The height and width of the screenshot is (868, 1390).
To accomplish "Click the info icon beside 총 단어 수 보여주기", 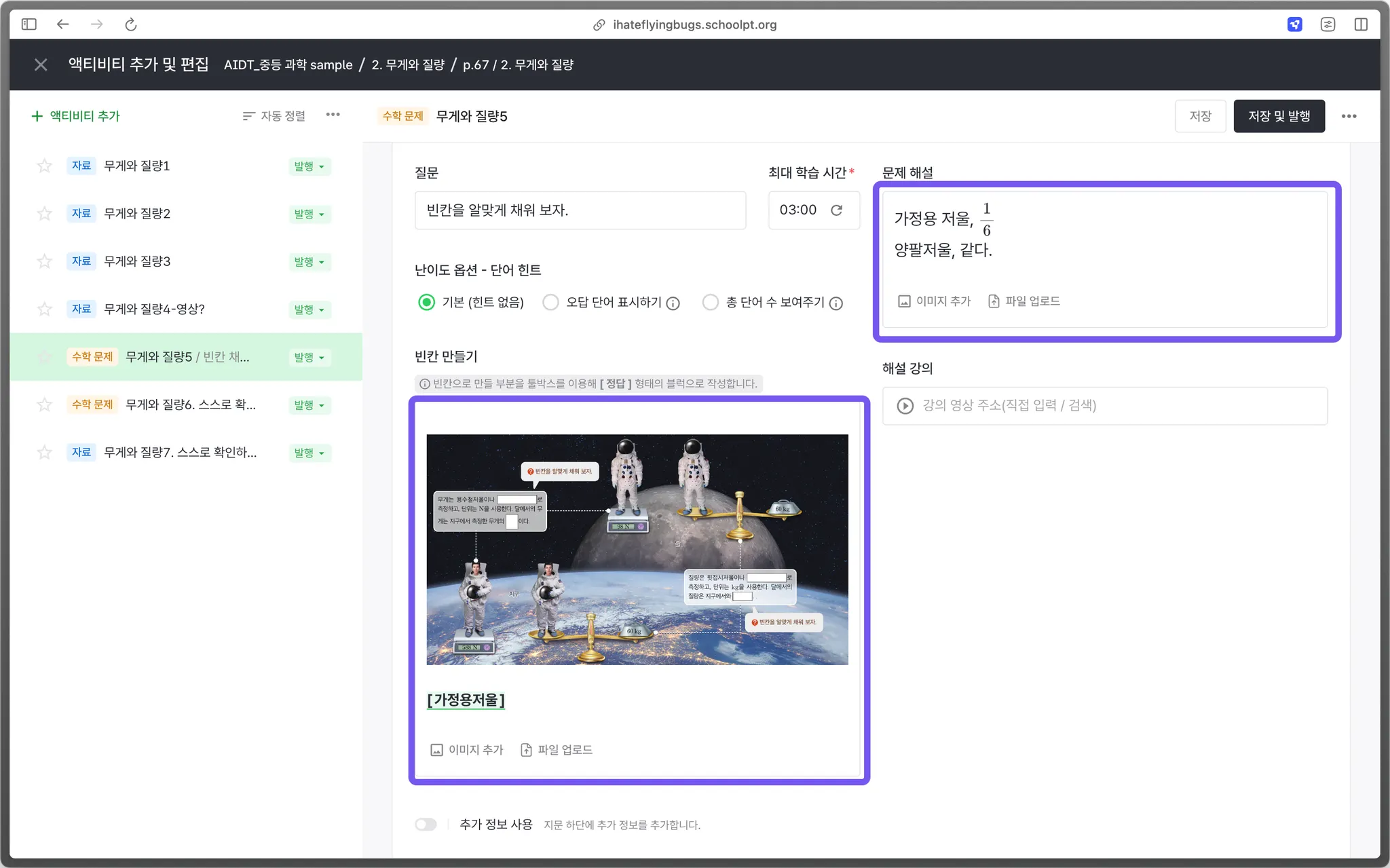I will click(x=836, y=303).
